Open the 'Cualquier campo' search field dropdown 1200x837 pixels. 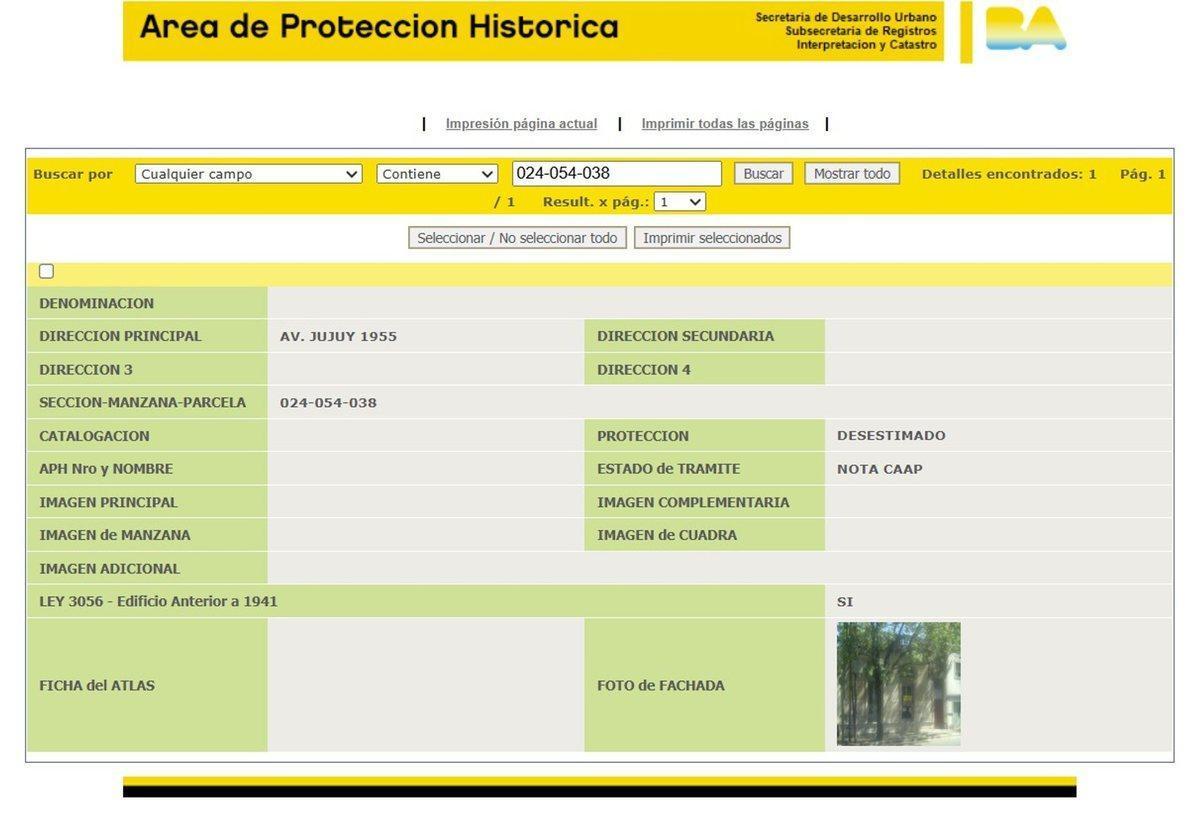[x=248, y=174]
